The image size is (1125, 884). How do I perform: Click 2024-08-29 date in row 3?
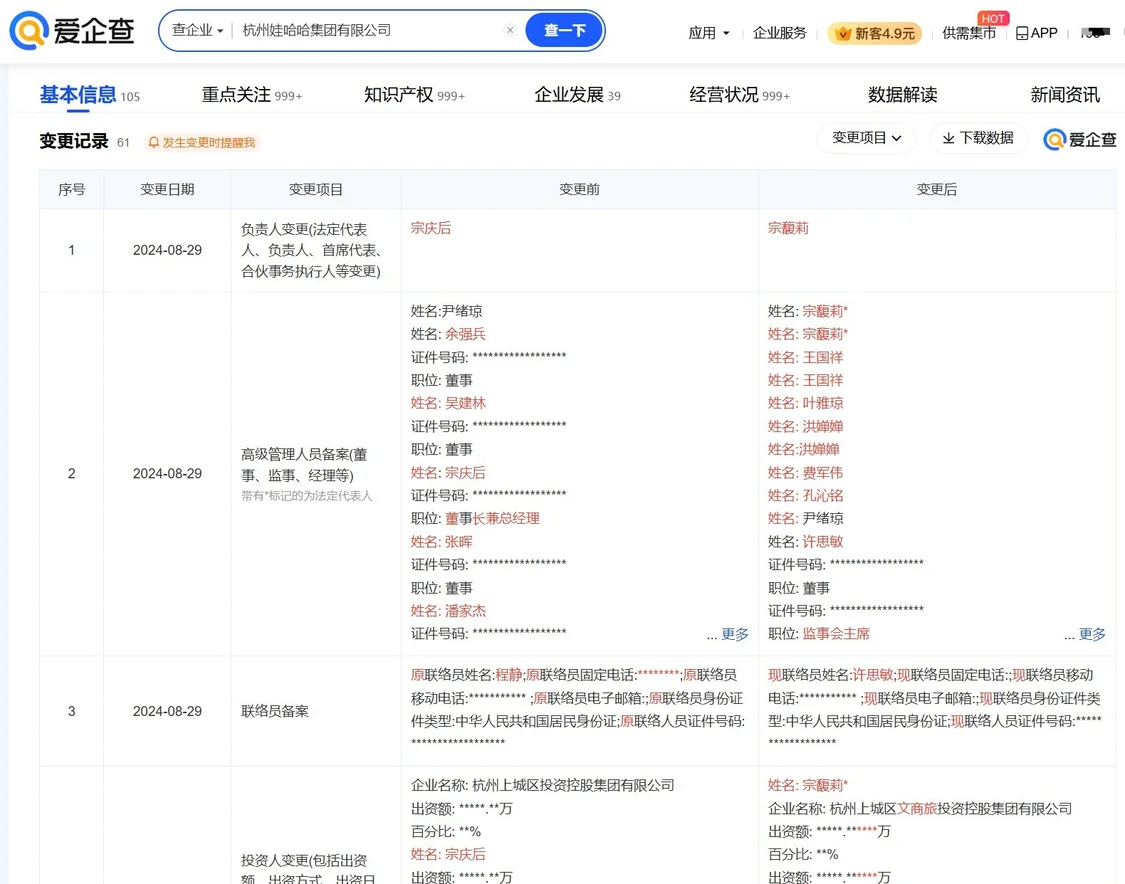pos(167,712)
